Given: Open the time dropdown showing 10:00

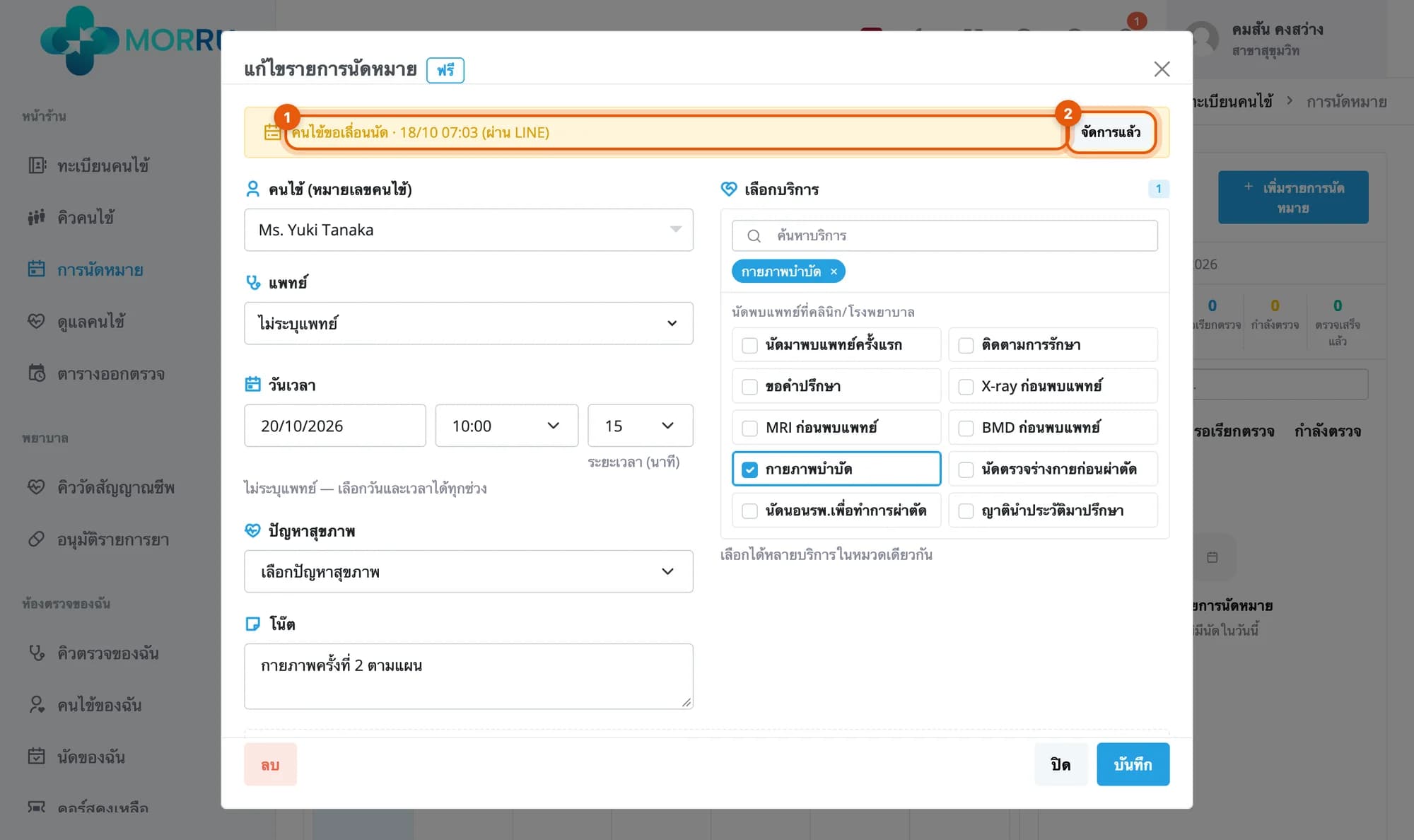Looking at the screenshot, I should (x=507, y=426).
